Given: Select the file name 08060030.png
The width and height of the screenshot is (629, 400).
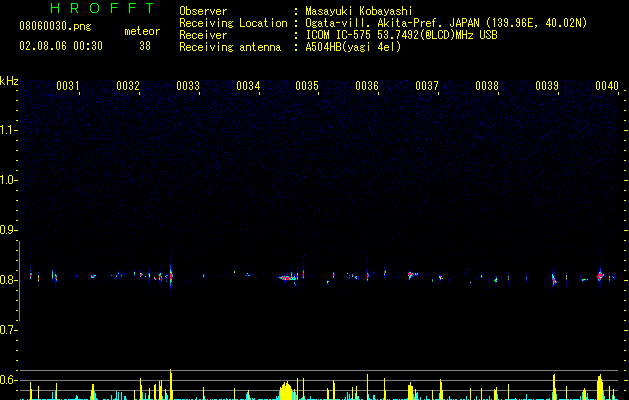Looking at the screenshot, I should (55, 26).
